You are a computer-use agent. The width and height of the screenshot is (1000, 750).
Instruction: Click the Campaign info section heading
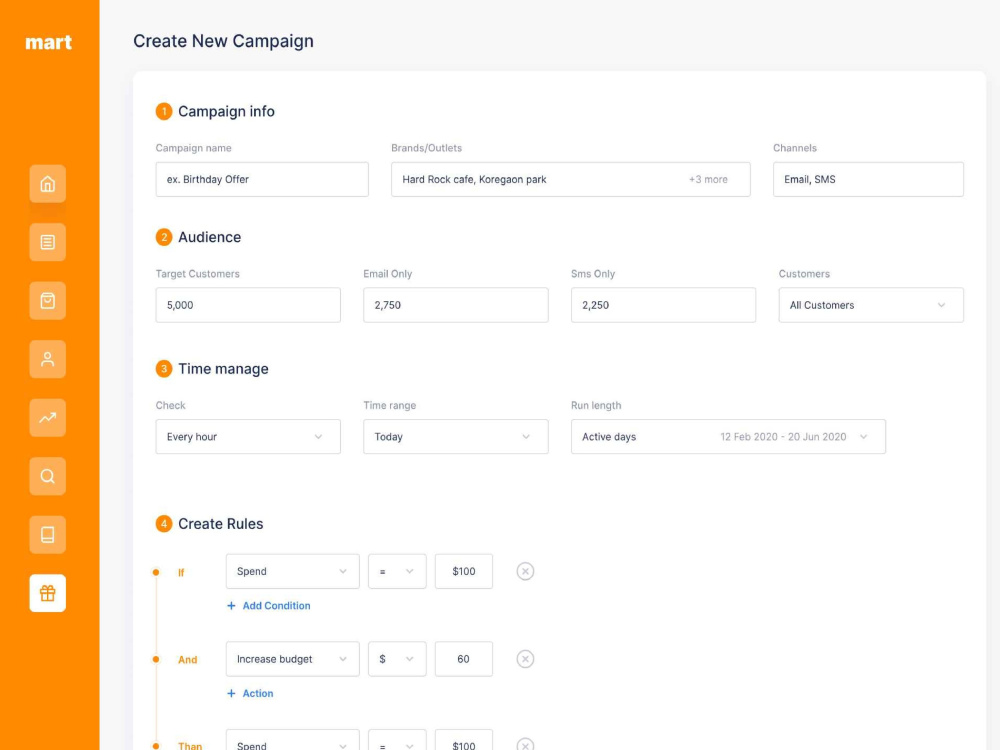tap(226, 112)
